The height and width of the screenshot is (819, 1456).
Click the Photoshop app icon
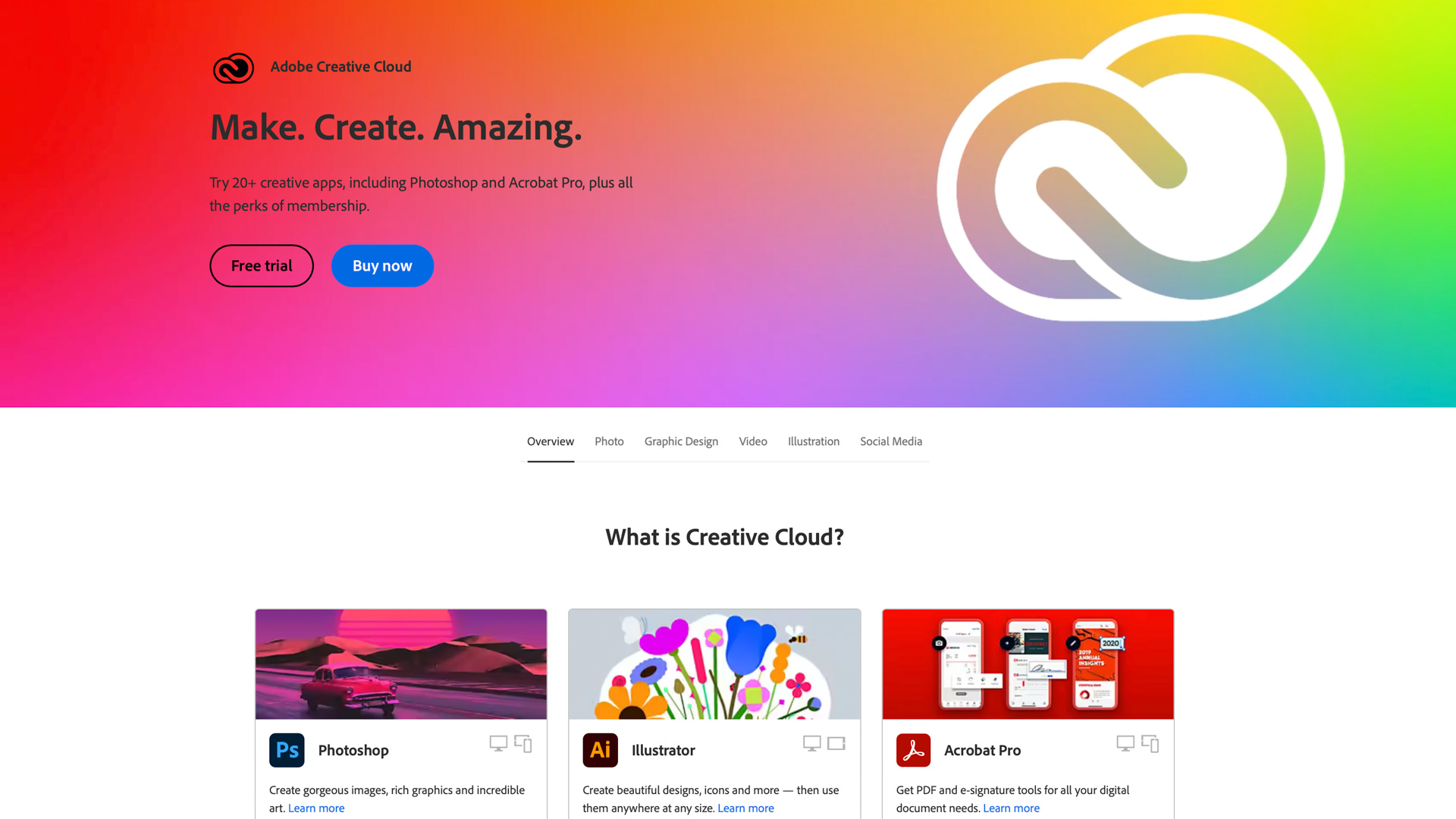pos(287,750)
